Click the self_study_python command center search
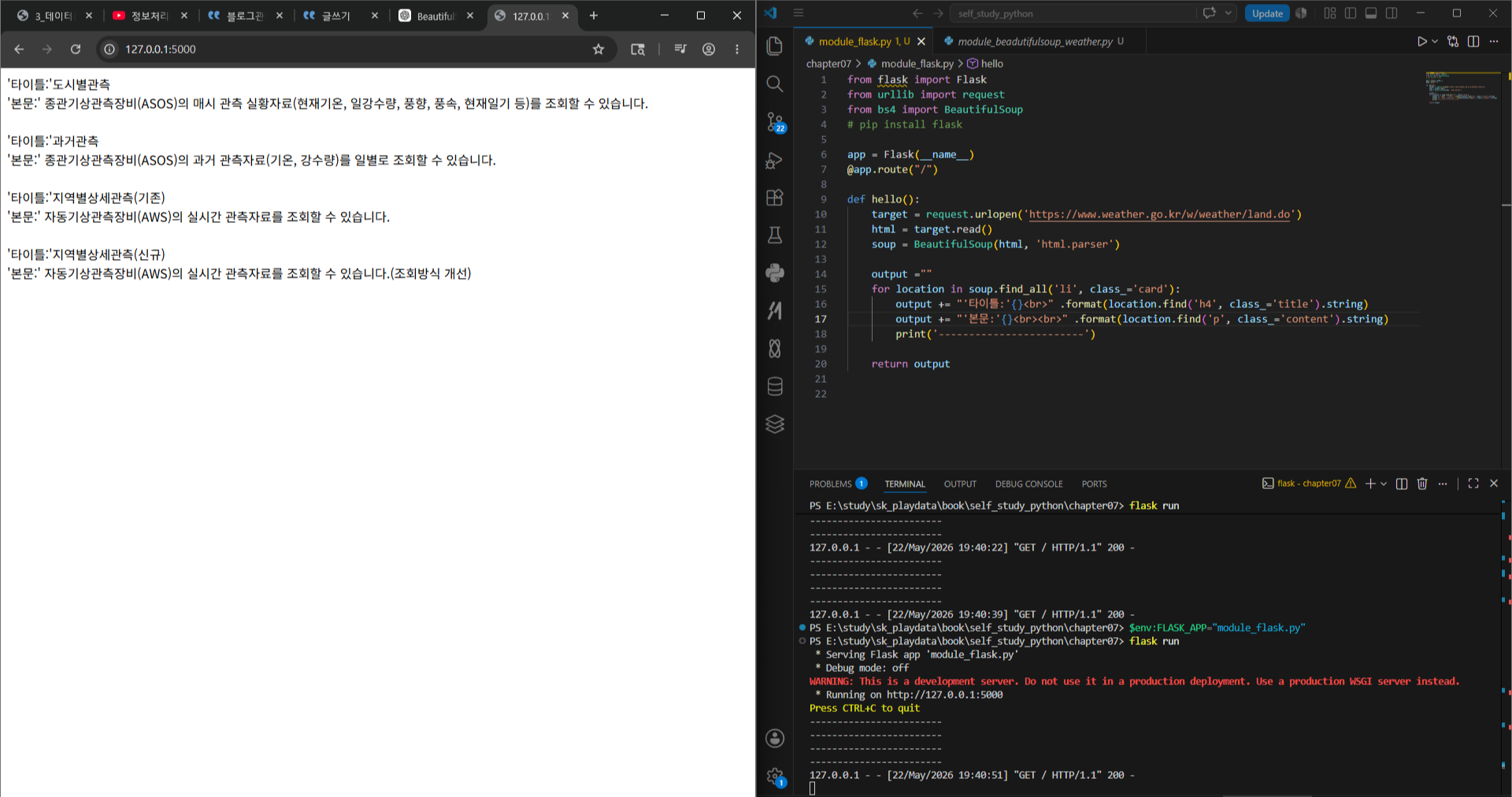The image size is (1512, 797). click(1074, 13)
